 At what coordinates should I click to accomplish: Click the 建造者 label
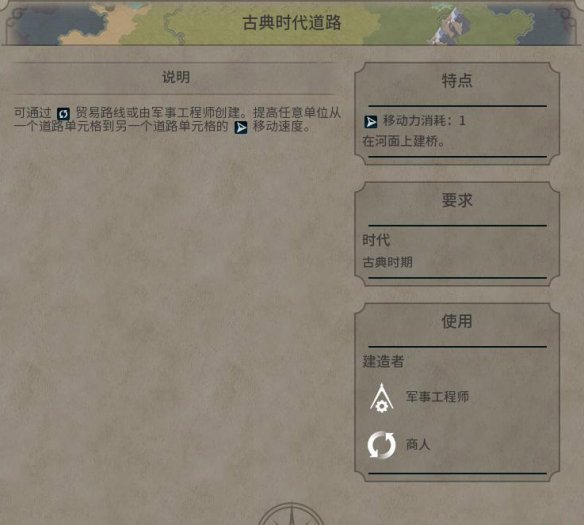point(383,361)
